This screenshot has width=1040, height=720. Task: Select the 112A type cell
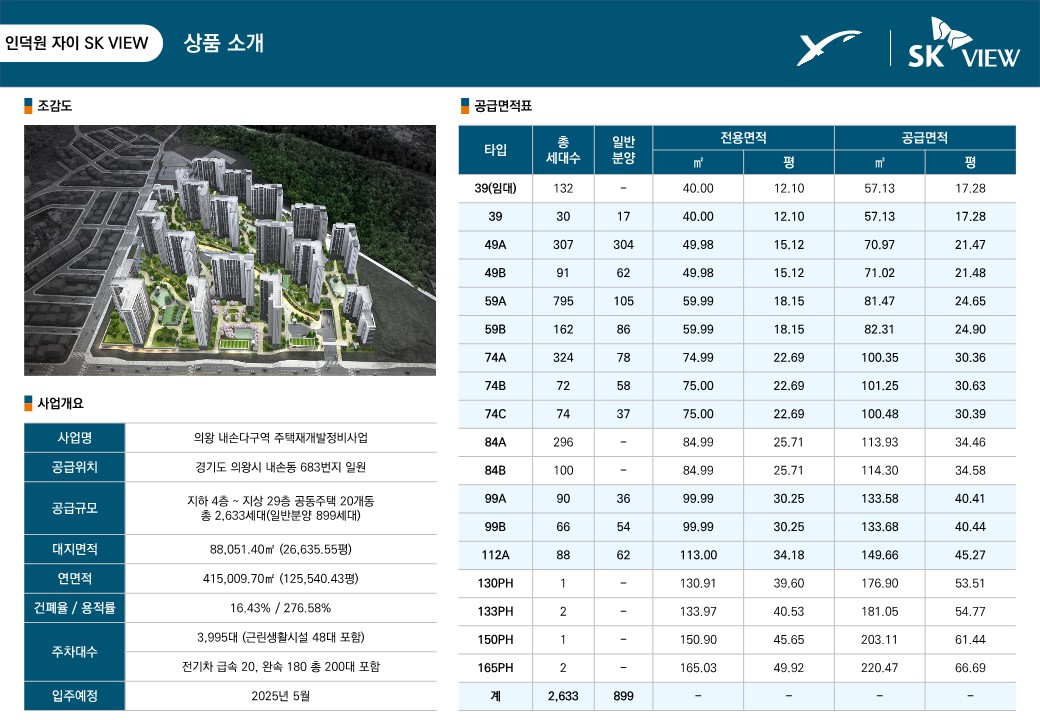tap(495, 555)
